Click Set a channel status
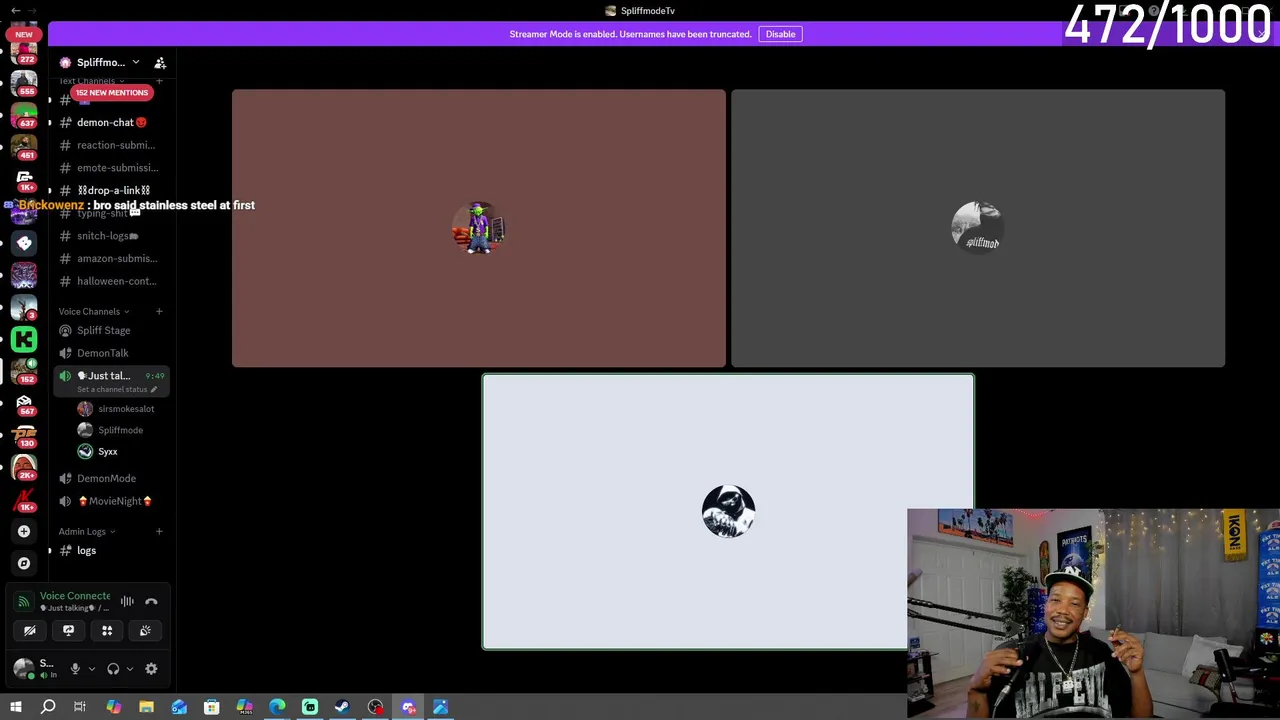This screenshot has width=1280, height=720. (x=116, y=389)
